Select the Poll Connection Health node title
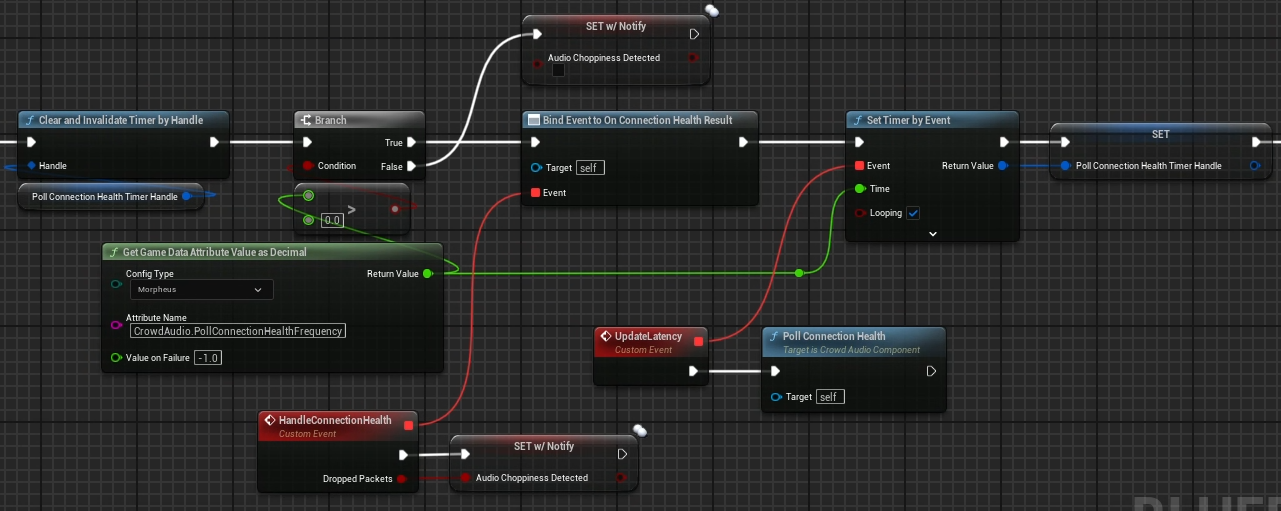1281x511 pixels. 833,337
